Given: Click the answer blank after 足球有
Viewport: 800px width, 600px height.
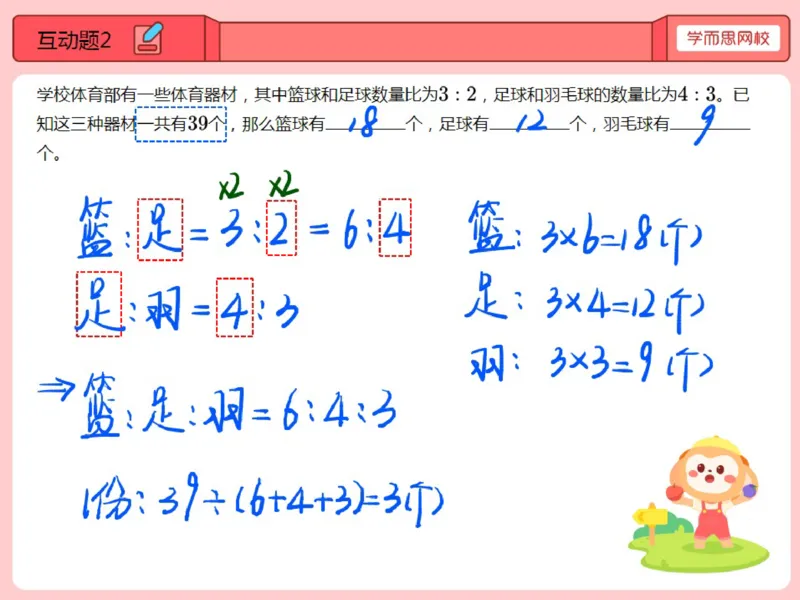Looking at the screenshot, I should tap(529, 124).
